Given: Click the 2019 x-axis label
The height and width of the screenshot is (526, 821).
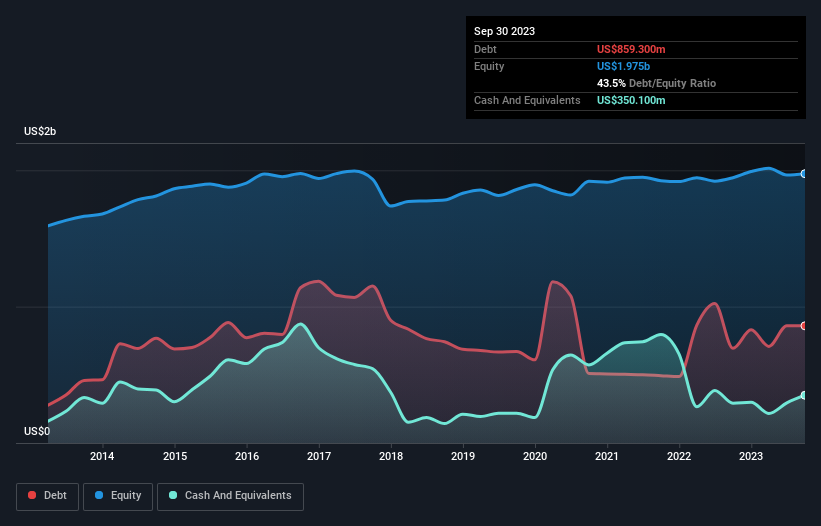Looking at the screenshot, I should 463,456.
